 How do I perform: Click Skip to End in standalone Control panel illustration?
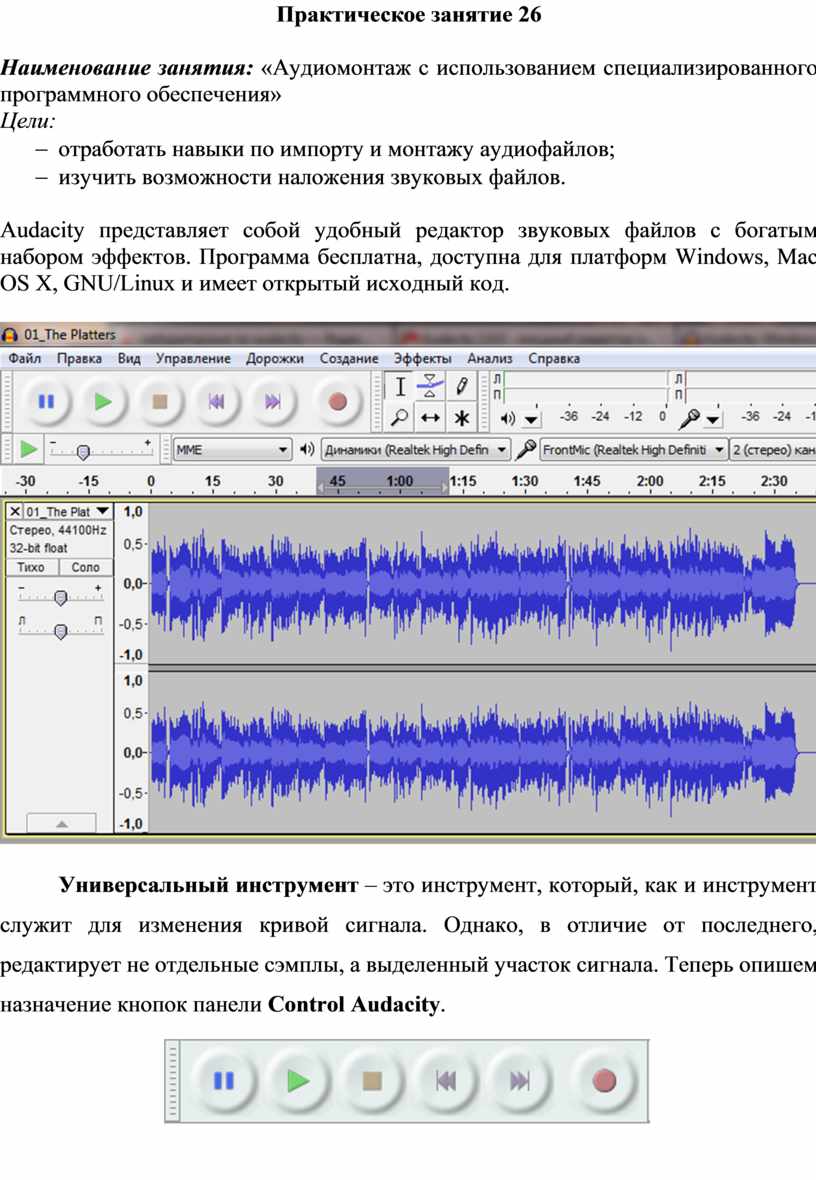(x=519, y=1081)
